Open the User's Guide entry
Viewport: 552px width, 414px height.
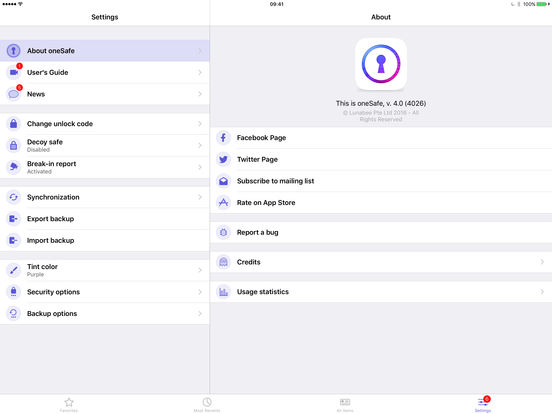[105, 73]
